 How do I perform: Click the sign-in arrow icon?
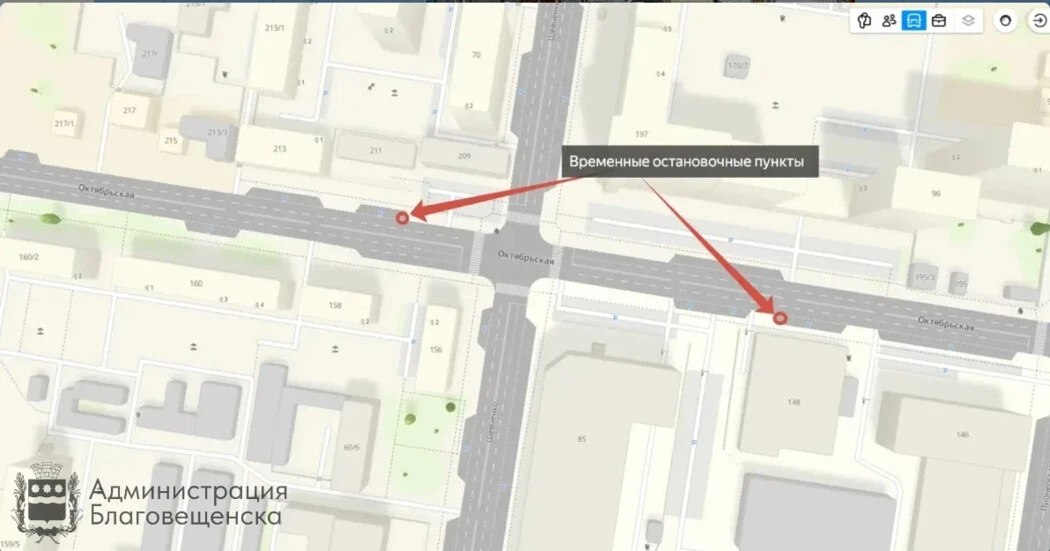tap(1039, 21)
